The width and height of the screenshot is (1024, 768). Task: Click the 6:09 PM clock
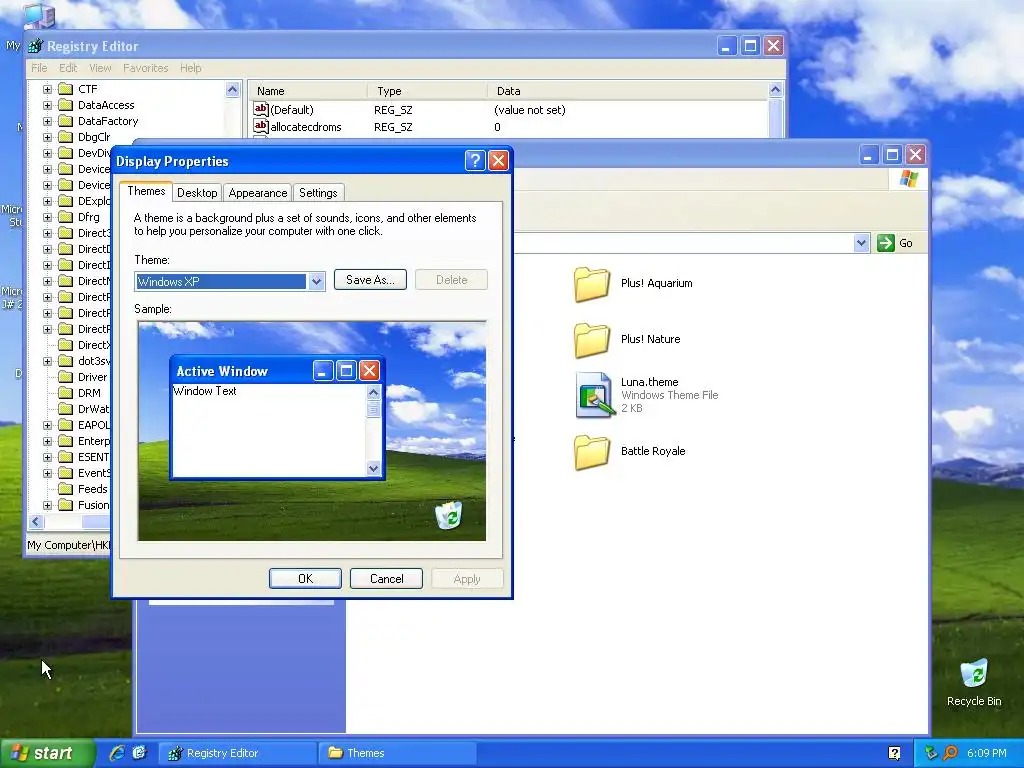[x=986, y=753]
